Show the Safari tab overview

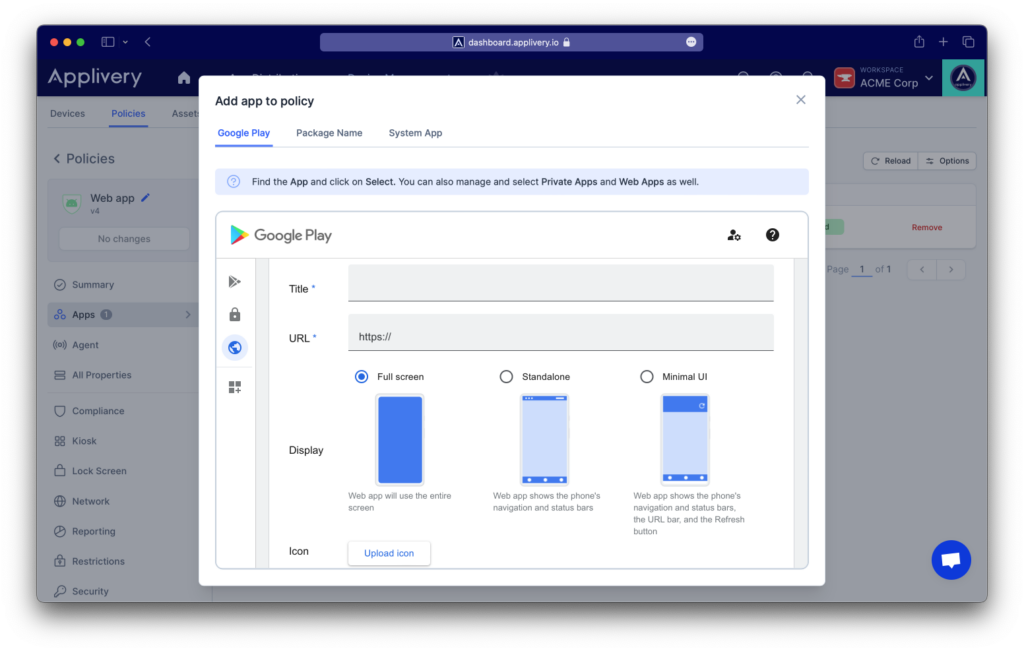968,42
